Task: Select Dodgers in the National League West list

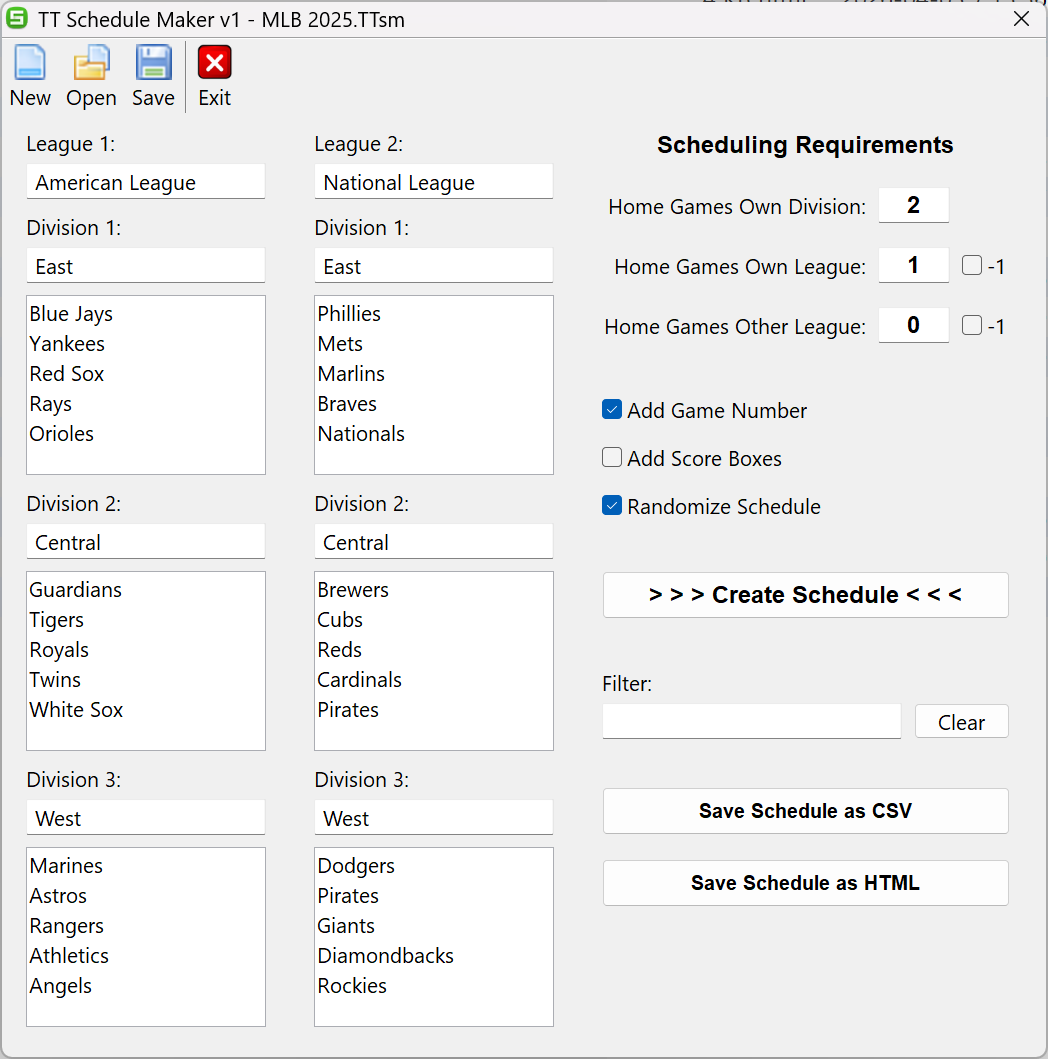Action: 356,866
